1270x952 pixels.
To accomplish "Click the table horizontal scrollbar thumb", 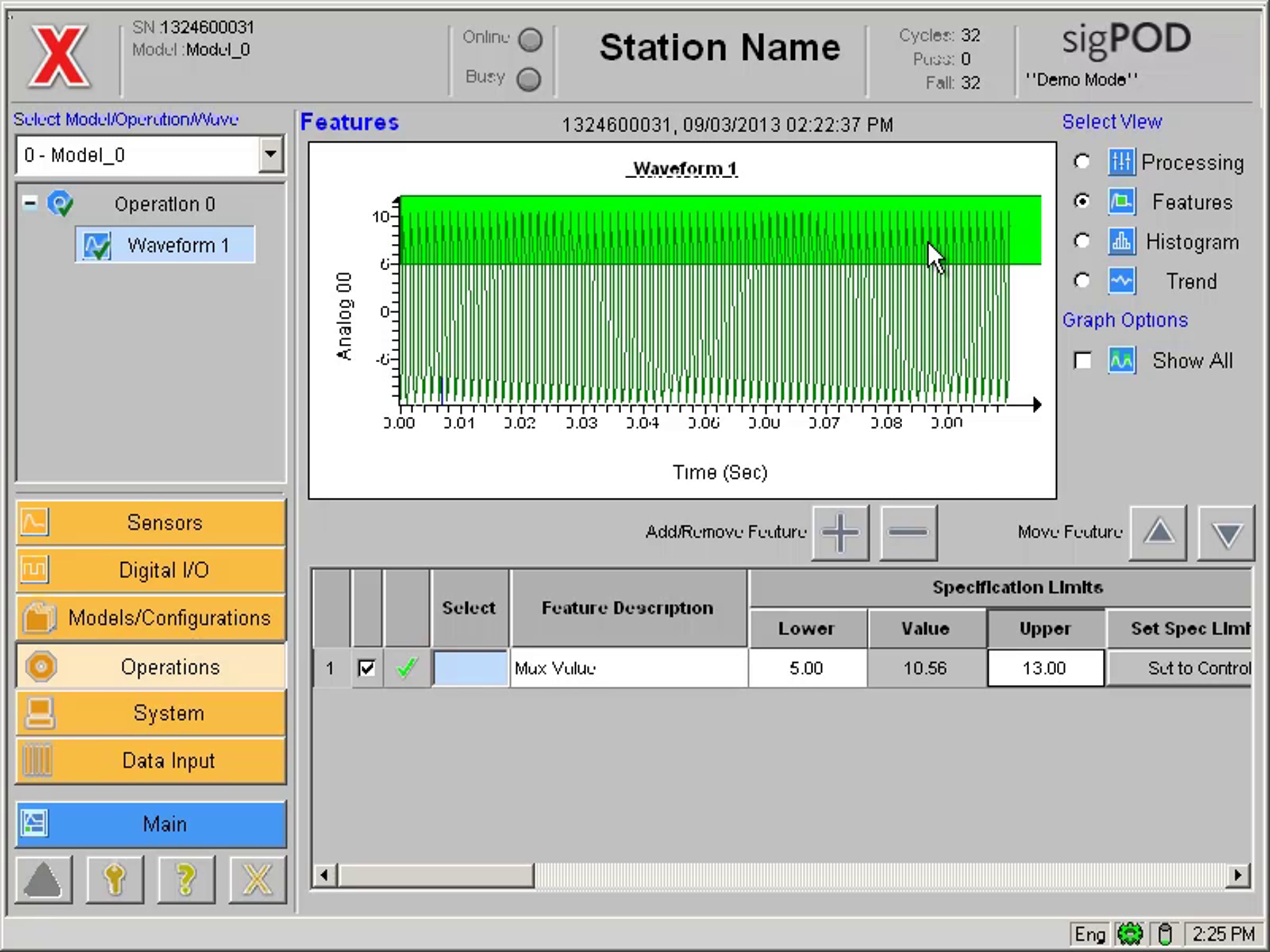I will (x=436, y=876).
